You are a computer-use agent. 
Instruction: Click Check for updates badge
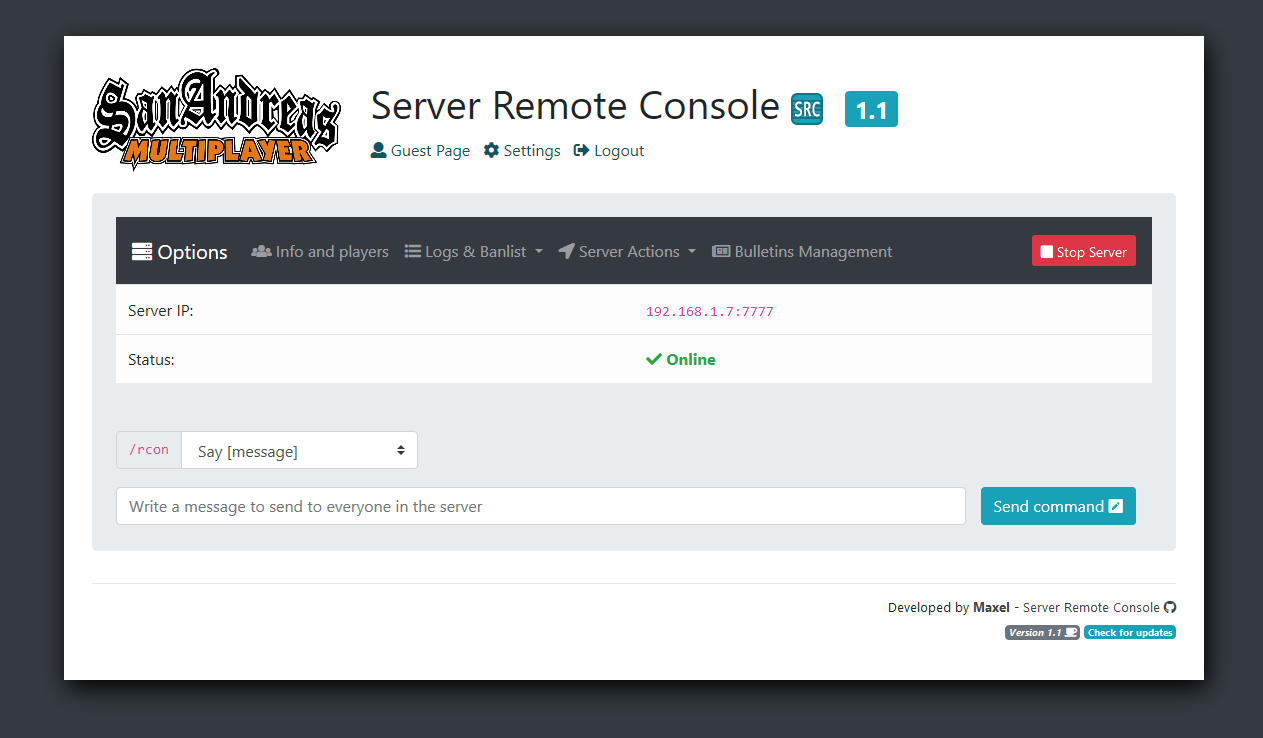[x=1130, y=632]
